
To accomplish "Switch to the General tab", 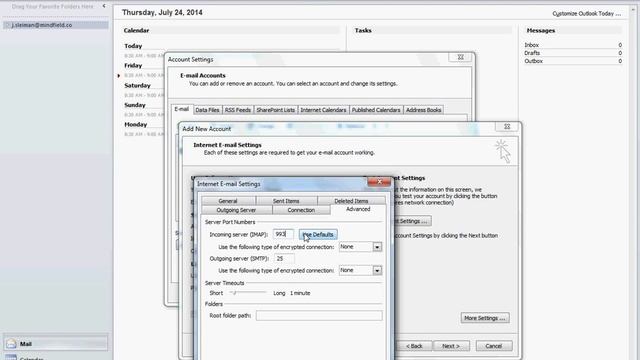I will tap(228, 201).
